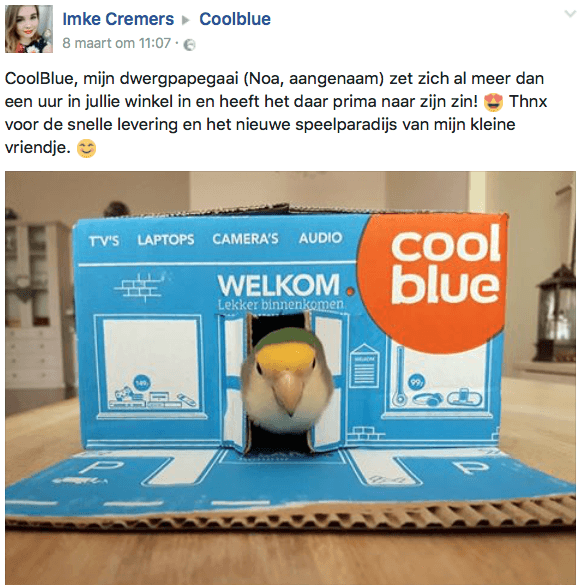Click the WELKOM text on the box
Screen dimensions: 582x585
tap(279, 285)
